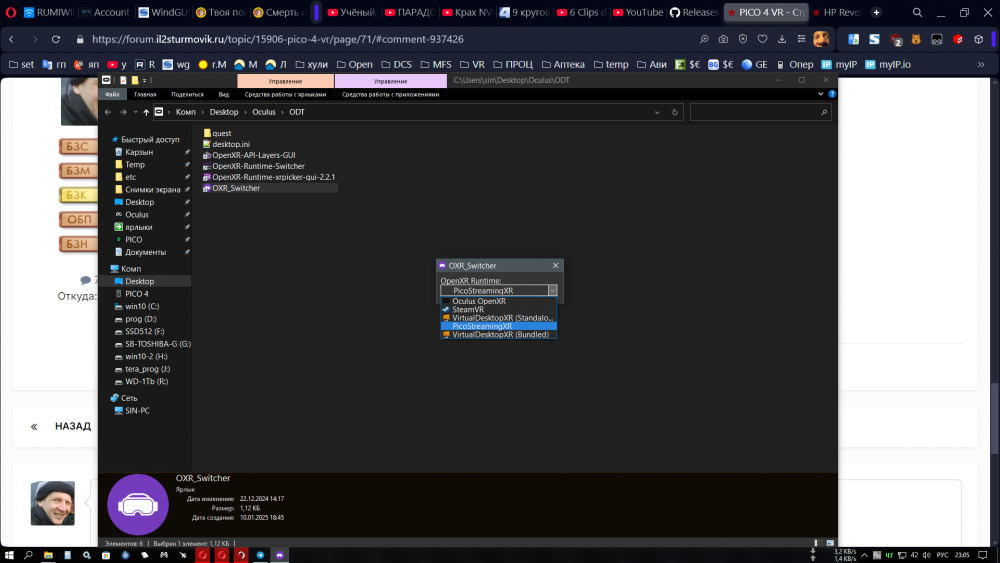Click the large VR headset preview icon
The image size is (1000, 563).
137,503
